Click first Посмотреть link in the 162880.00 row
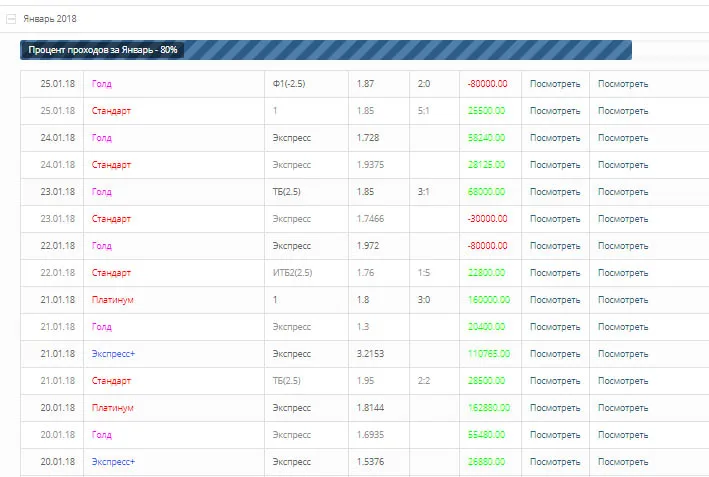Image resolution: width=709 pixels, height=477 pixels. point(555,408)
